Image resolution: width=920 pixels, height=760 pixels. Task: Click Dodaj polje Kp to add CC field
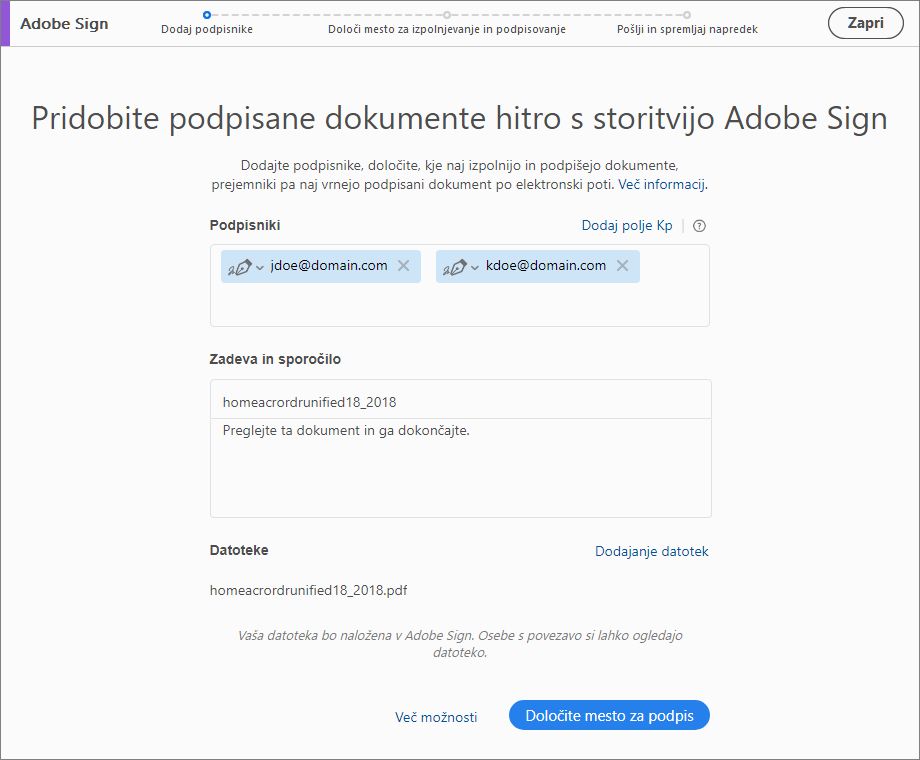[629, 226]
